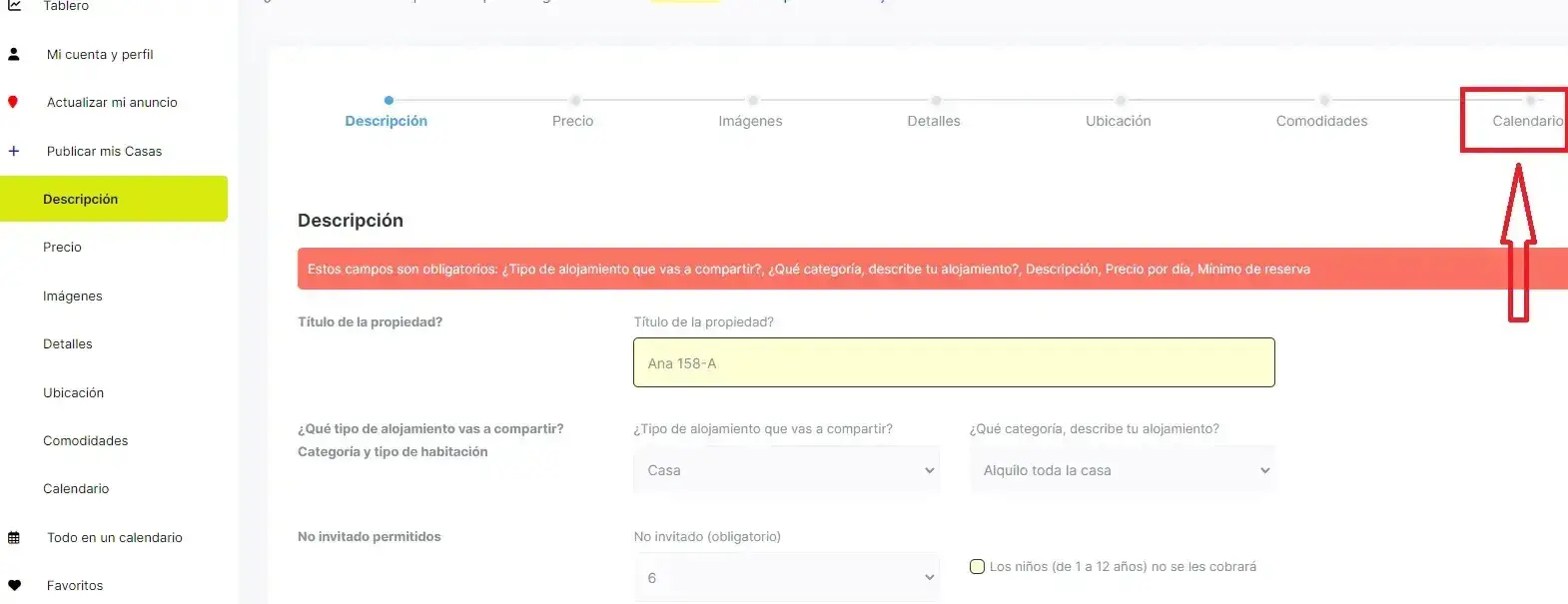Select Ubicación in the sidebar submenu
1568x604 pixels.
(x=74, y=392)
